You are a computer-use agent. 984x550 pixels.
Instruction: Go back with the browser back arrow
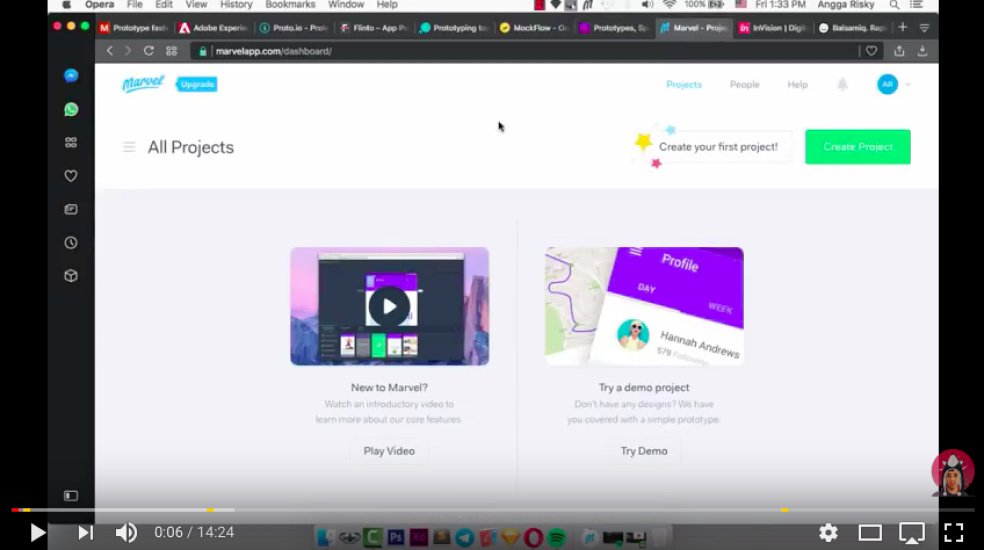coord(110,51)
